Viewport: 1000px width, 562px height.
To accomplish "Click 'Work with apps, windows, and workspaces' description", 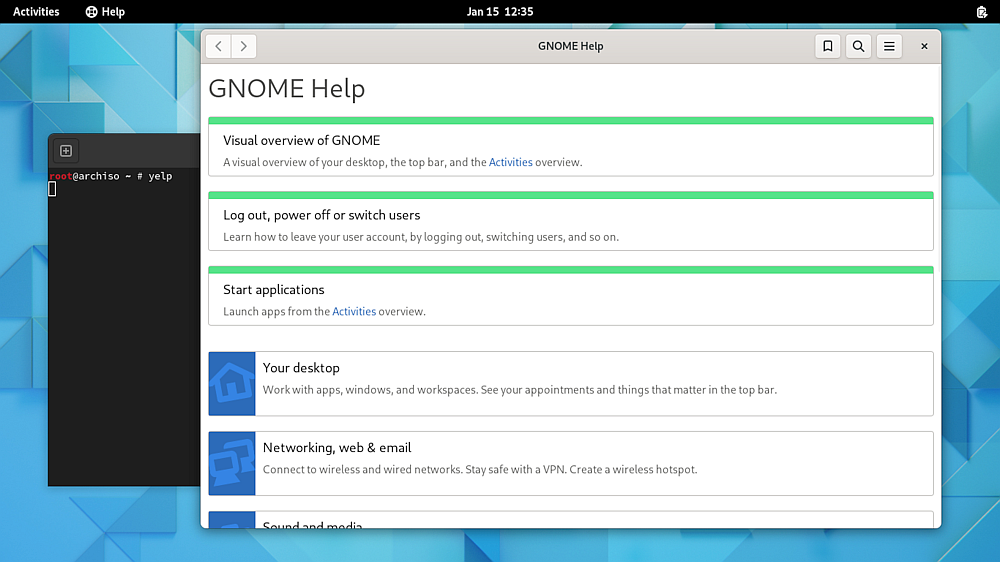I will 520,390.
